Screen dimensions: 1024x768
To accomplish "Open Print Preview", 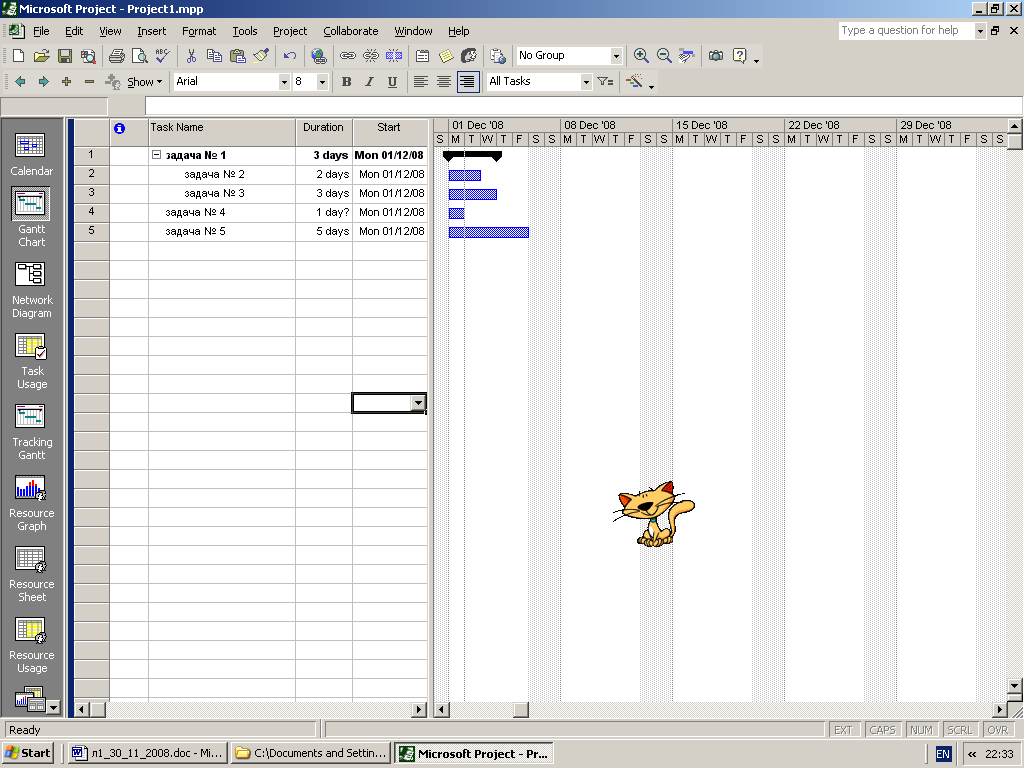I will tap(140, 56).
